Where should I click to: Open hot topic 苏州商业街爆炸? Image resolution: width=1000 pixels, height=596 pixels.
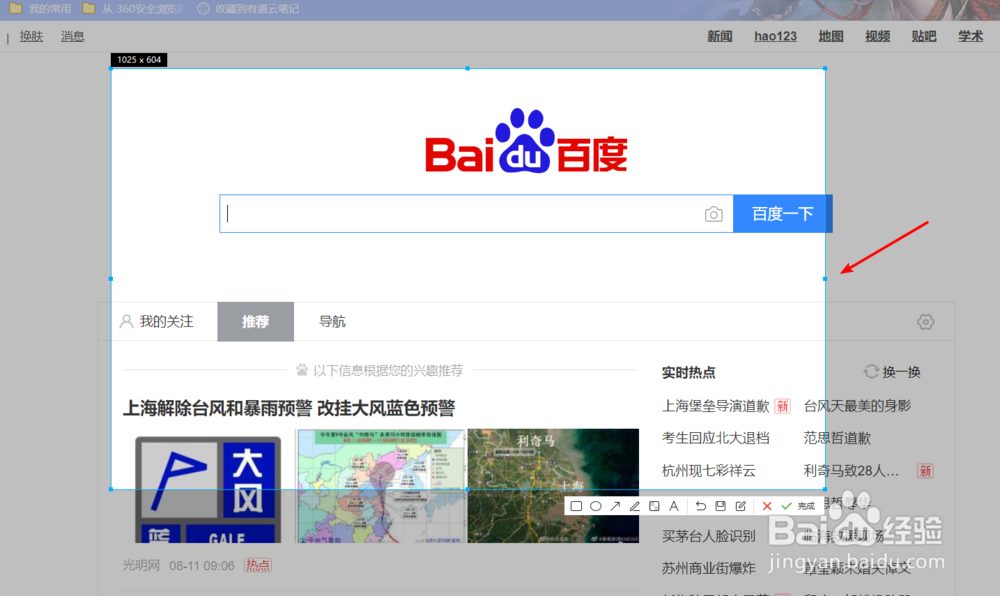pyautogui.click(x=709, y=568)
